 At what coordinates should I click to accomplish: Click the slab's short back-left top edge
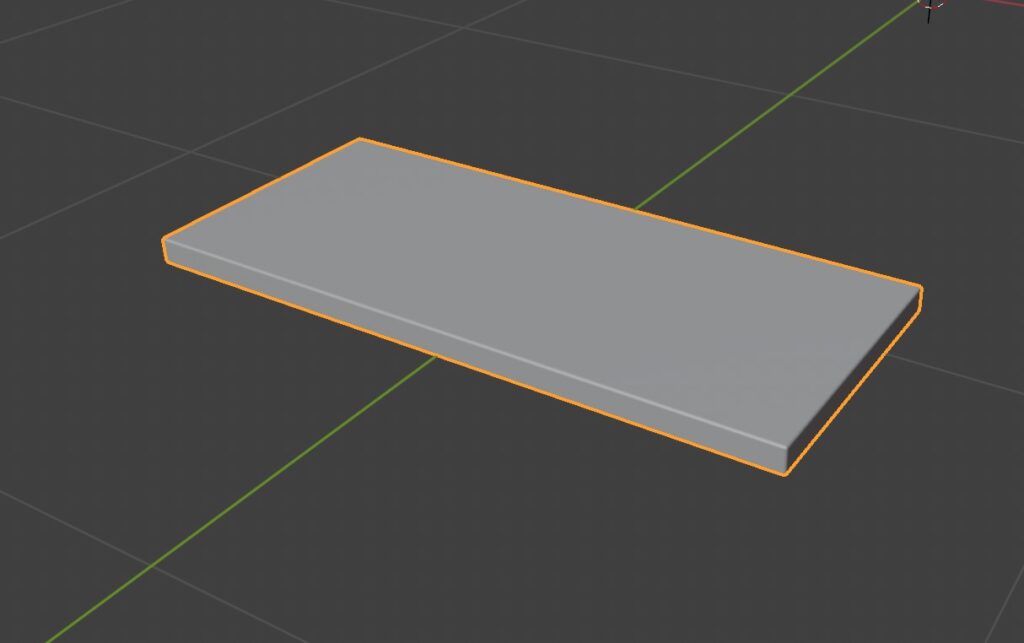click(262, 188)
